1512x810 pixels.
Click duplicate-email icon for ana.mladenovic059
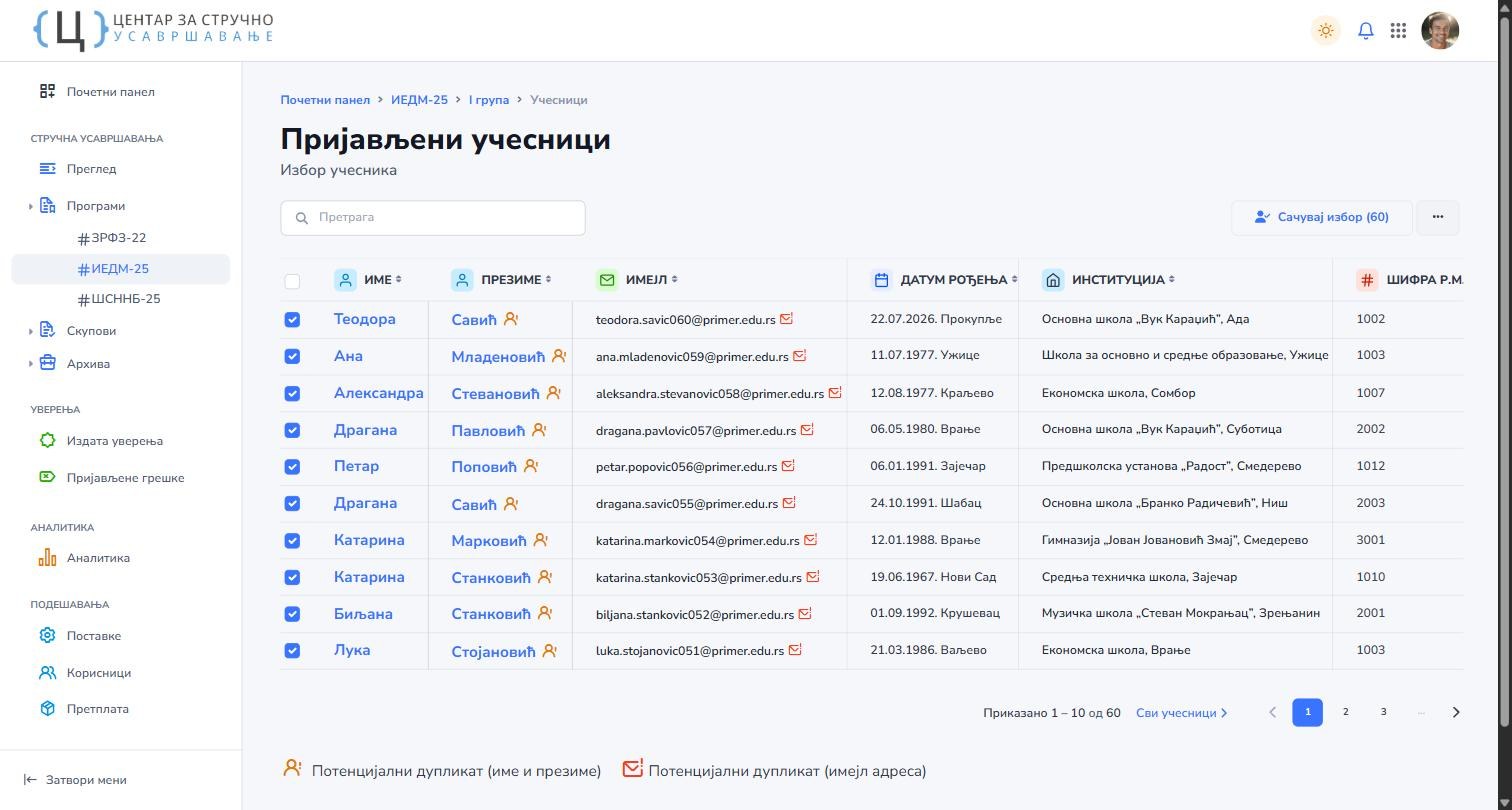click(799, 356)
